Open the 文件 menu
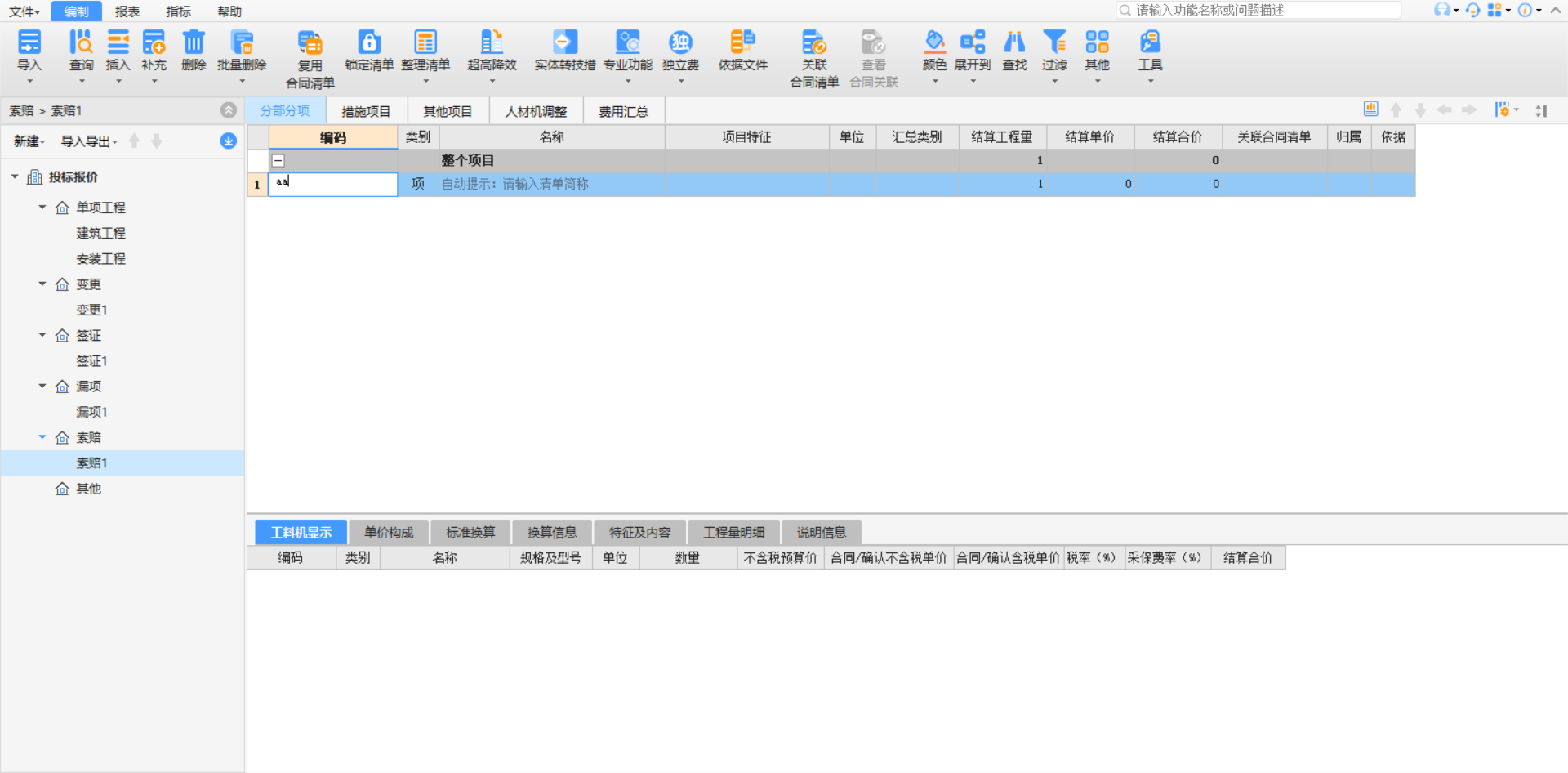1568x773 pixels. click(24, 11)
